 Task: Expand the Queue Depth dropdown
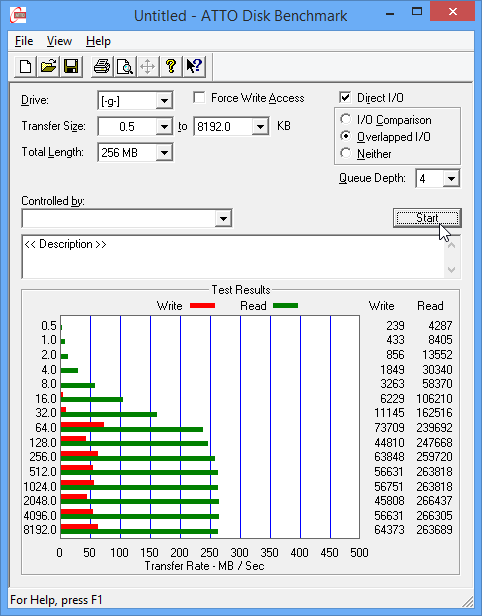coord(451,179)
